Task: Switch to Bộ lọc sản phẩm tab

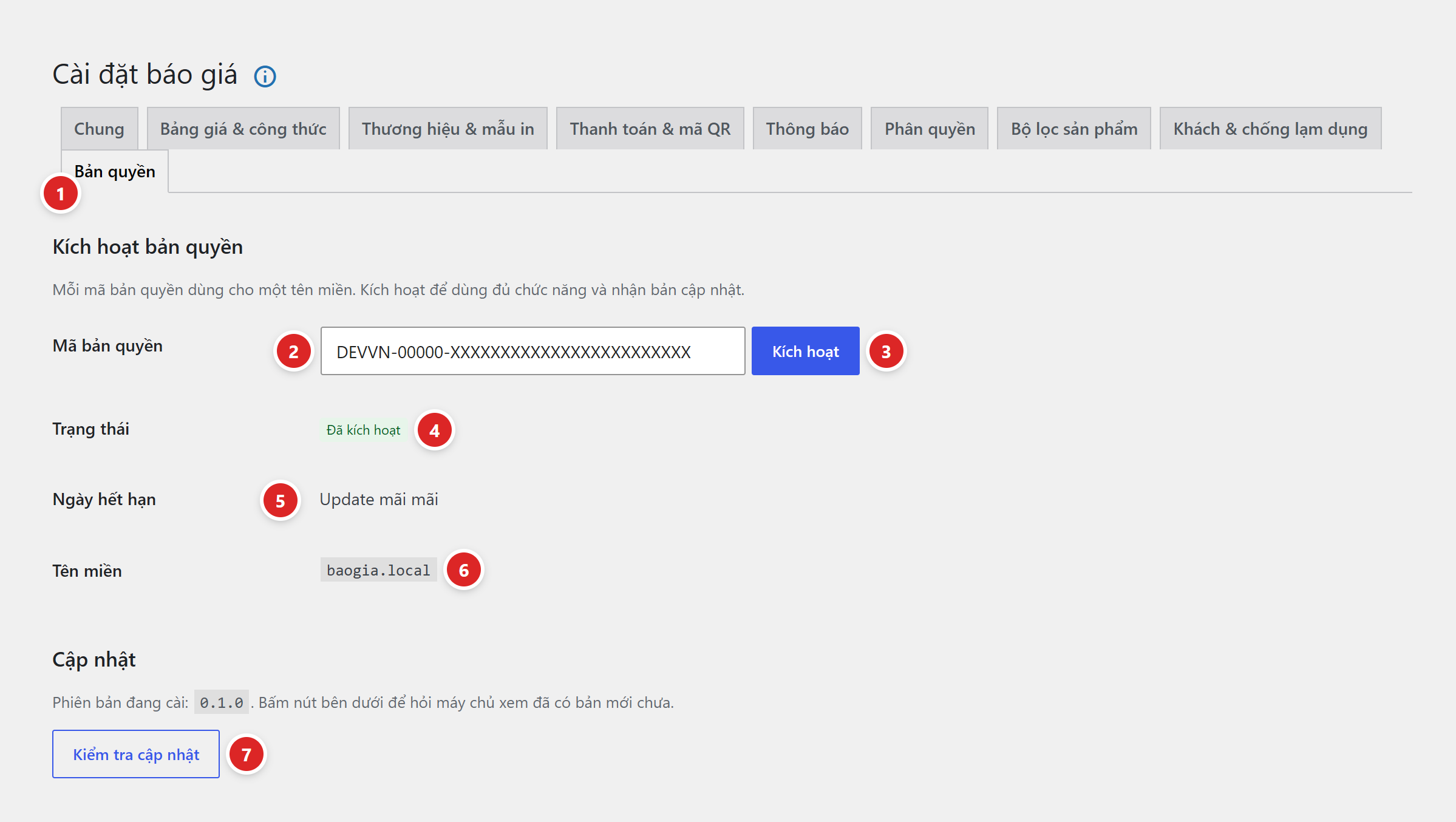Action: click(1073, 129)
